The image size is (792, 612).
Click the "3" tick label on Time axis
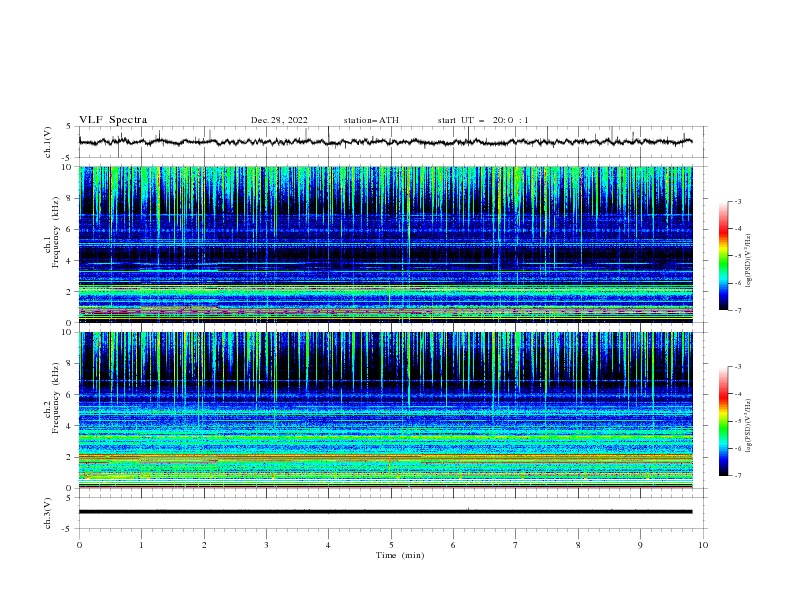tap(266, 545)
